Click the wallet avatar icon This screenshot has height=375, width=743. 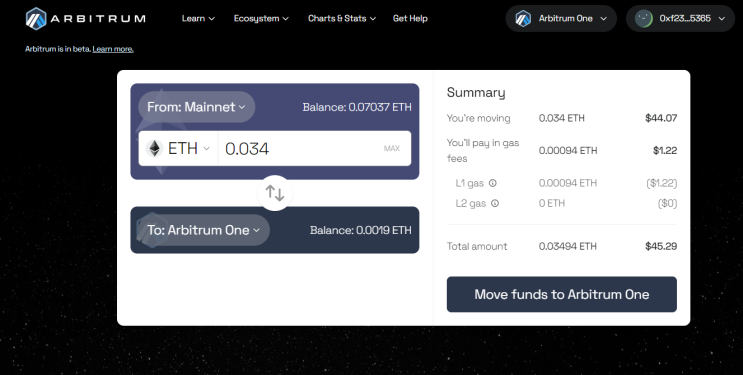click(643, 18)
